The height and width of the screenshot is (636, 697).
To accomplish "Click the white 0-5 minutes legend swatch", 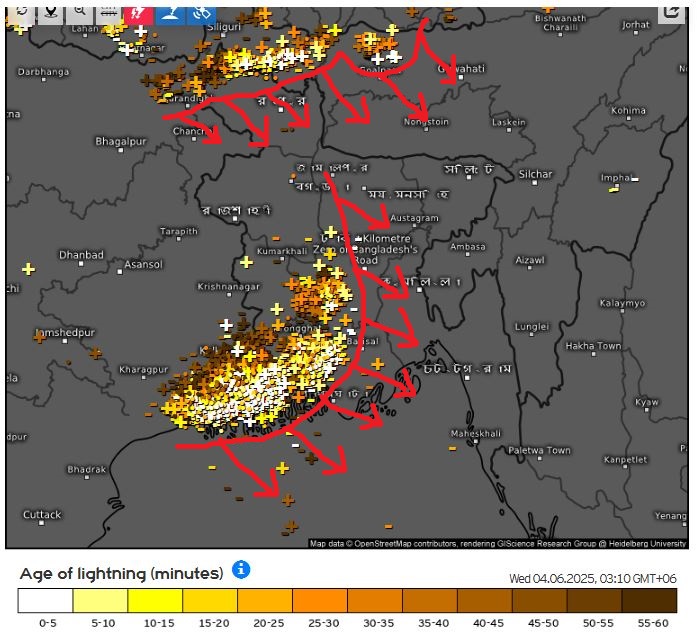I will point(45,600).
